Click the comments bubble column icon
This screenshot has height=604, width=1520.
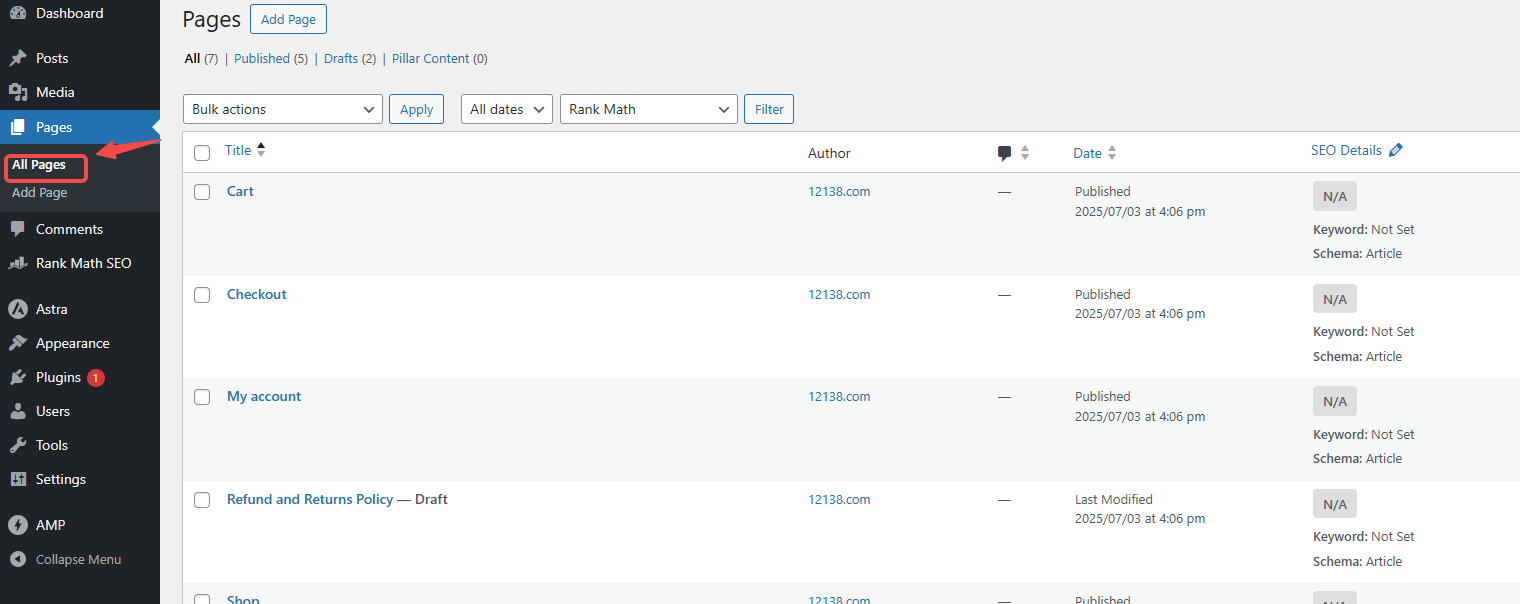click(x=1005, y=153)
